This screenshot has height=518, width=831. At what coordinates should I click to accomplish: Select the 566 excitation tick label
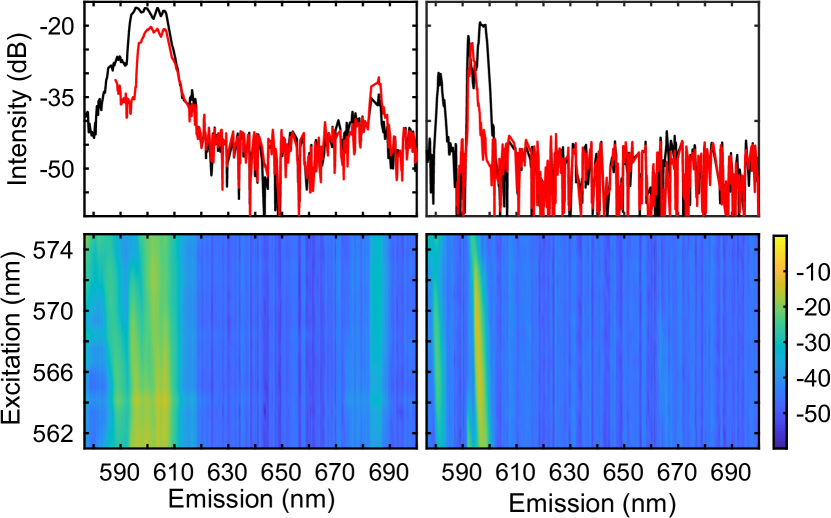pyautogui.click(x=55, y=372)
